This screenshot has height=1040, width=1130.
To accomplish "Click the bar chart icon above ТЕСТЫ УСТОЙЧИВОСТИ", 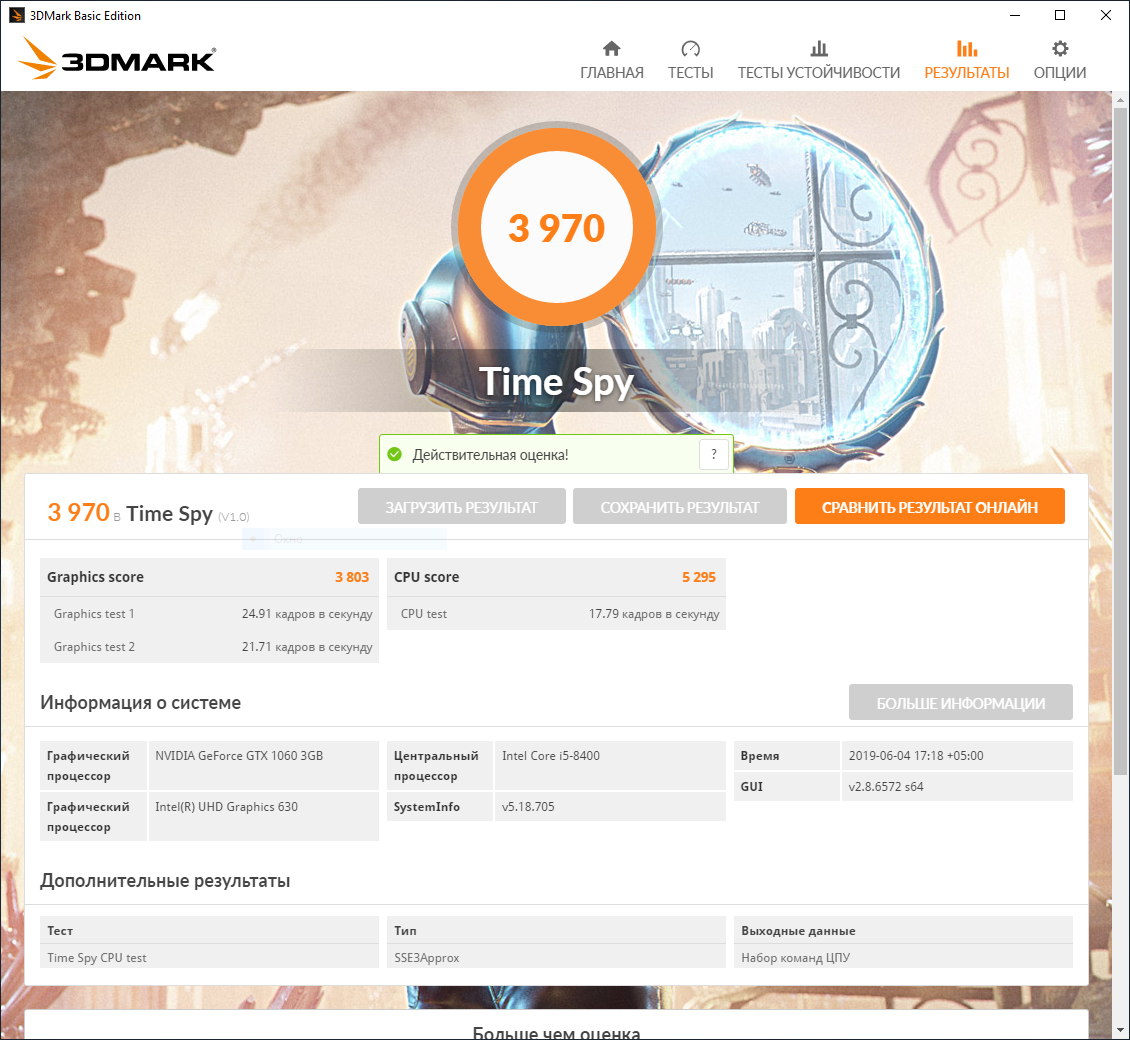I will pyautogui.click(x=819, y=48).
